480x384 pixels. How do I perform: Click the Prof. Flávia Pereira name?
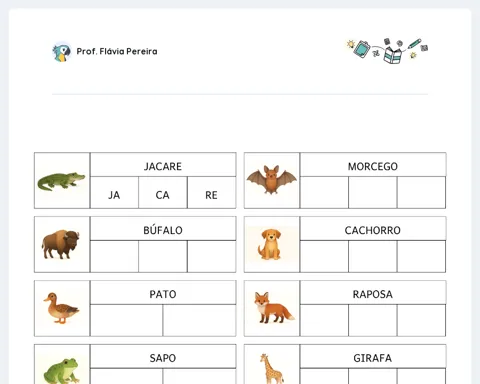point(117,51)
